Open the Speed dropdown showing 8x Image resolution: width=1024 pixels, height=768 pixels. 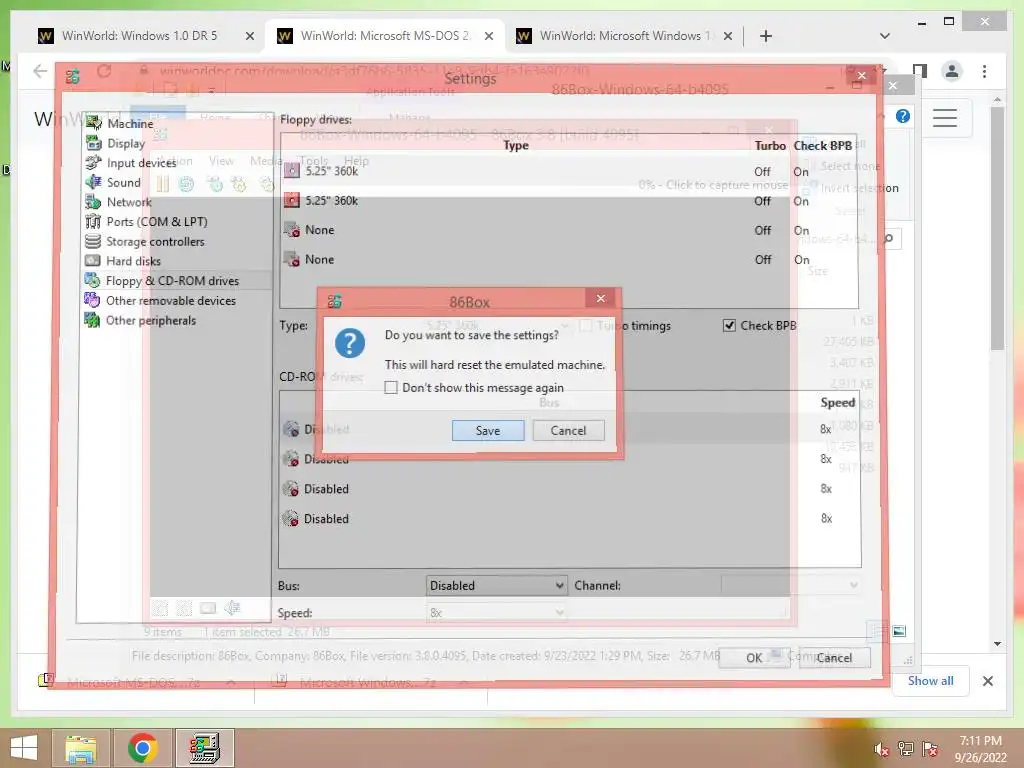496,613
